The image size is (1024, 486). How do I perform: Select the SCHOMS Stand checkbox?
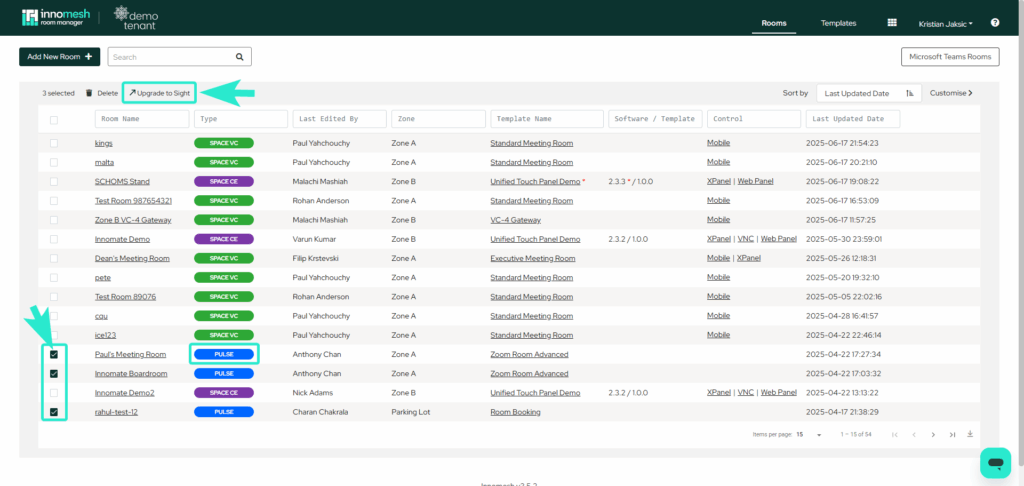54,182
